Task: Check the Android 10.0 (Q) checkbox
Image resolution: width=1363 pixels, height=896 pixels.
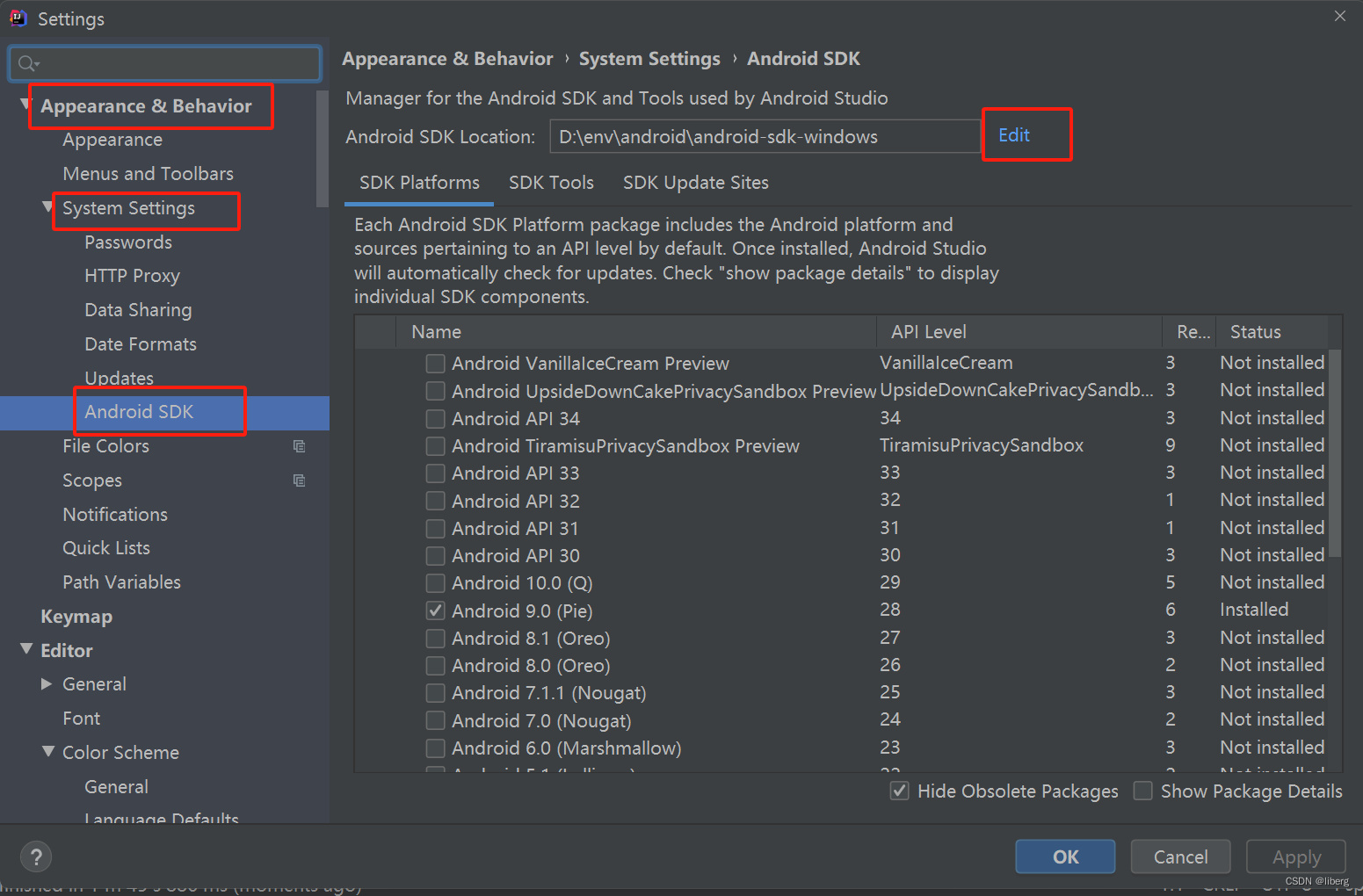Action: click(x=435, y=582)
